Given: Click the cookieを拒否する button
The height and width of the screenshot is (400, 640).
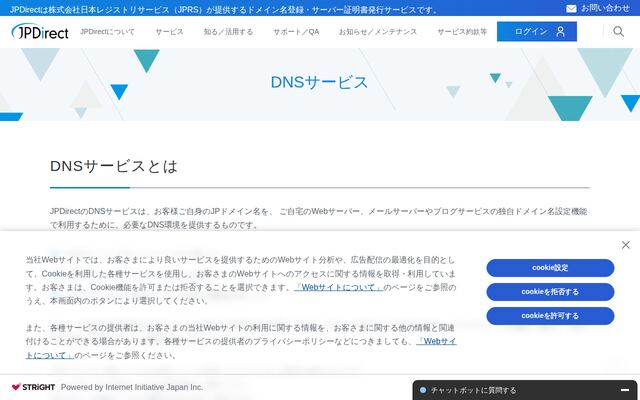Looking at the screenshot, I should point(550,292).
